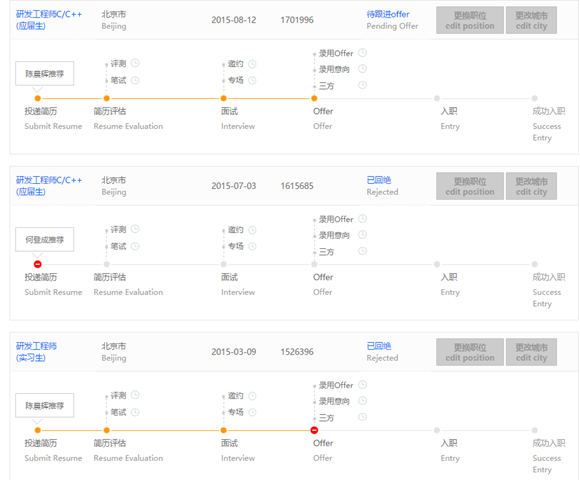Click clock icon beside 专场 in card 1615685
580x480 pixels.
point(252,246)
